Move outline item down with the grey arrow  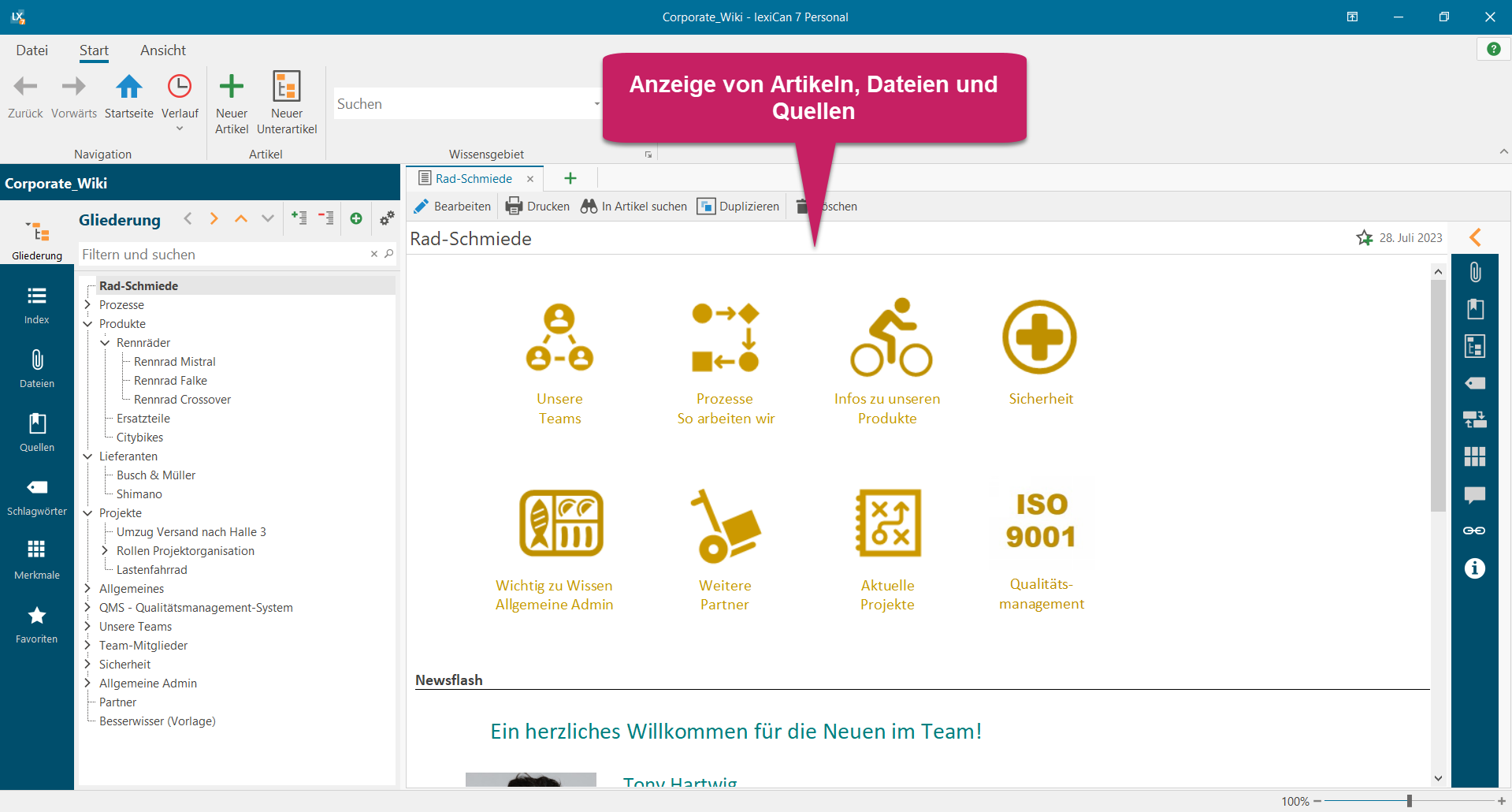point(268,218)
